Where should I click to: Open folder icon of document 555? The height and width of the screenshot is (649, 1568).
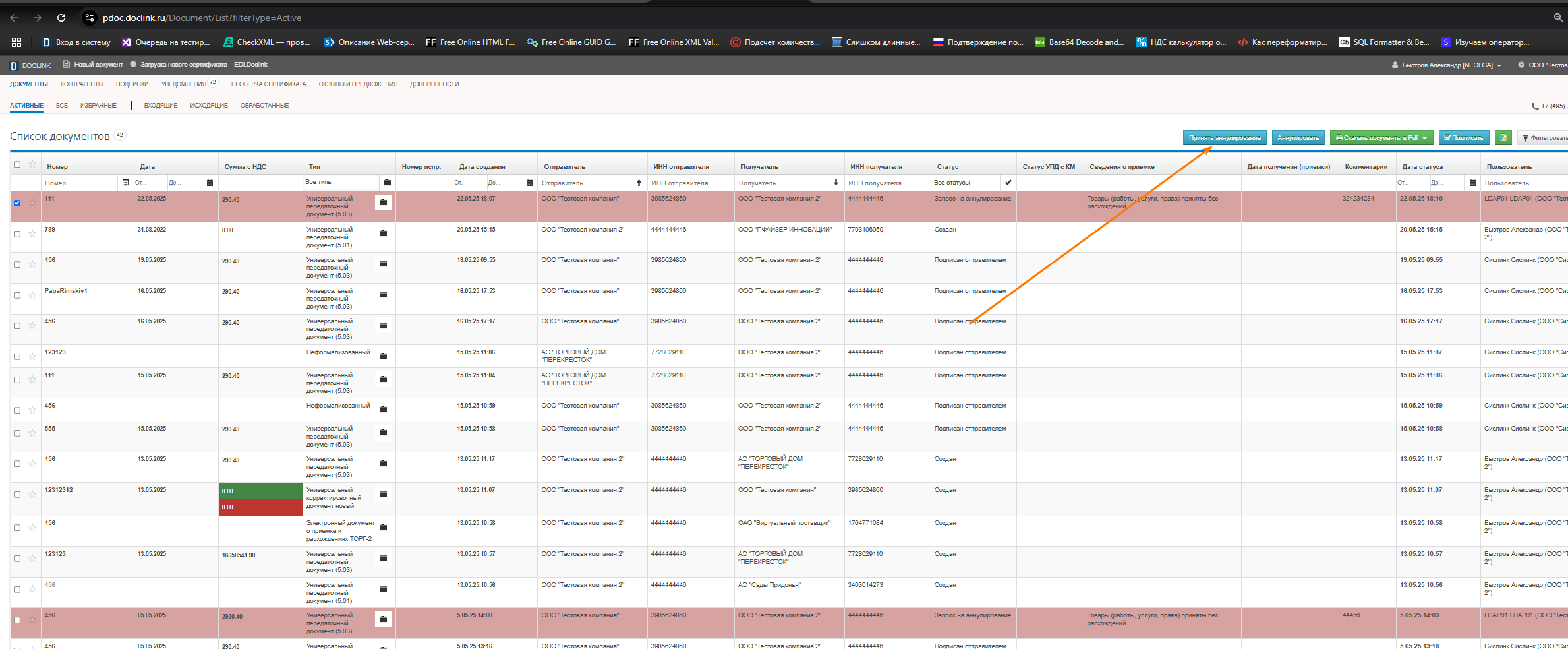pos(384,433)
